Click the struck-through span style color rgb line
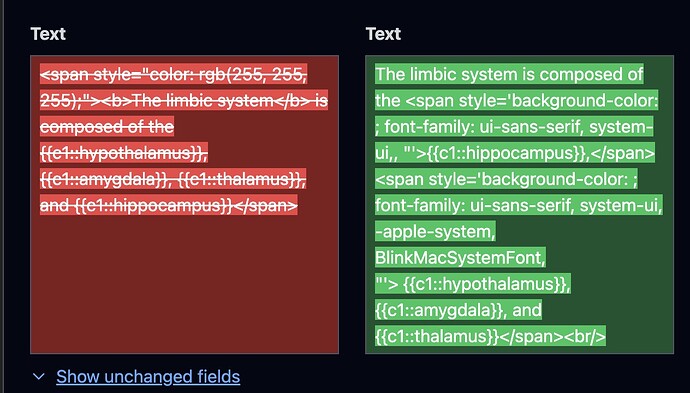690x393 pixels. point(173,74)
